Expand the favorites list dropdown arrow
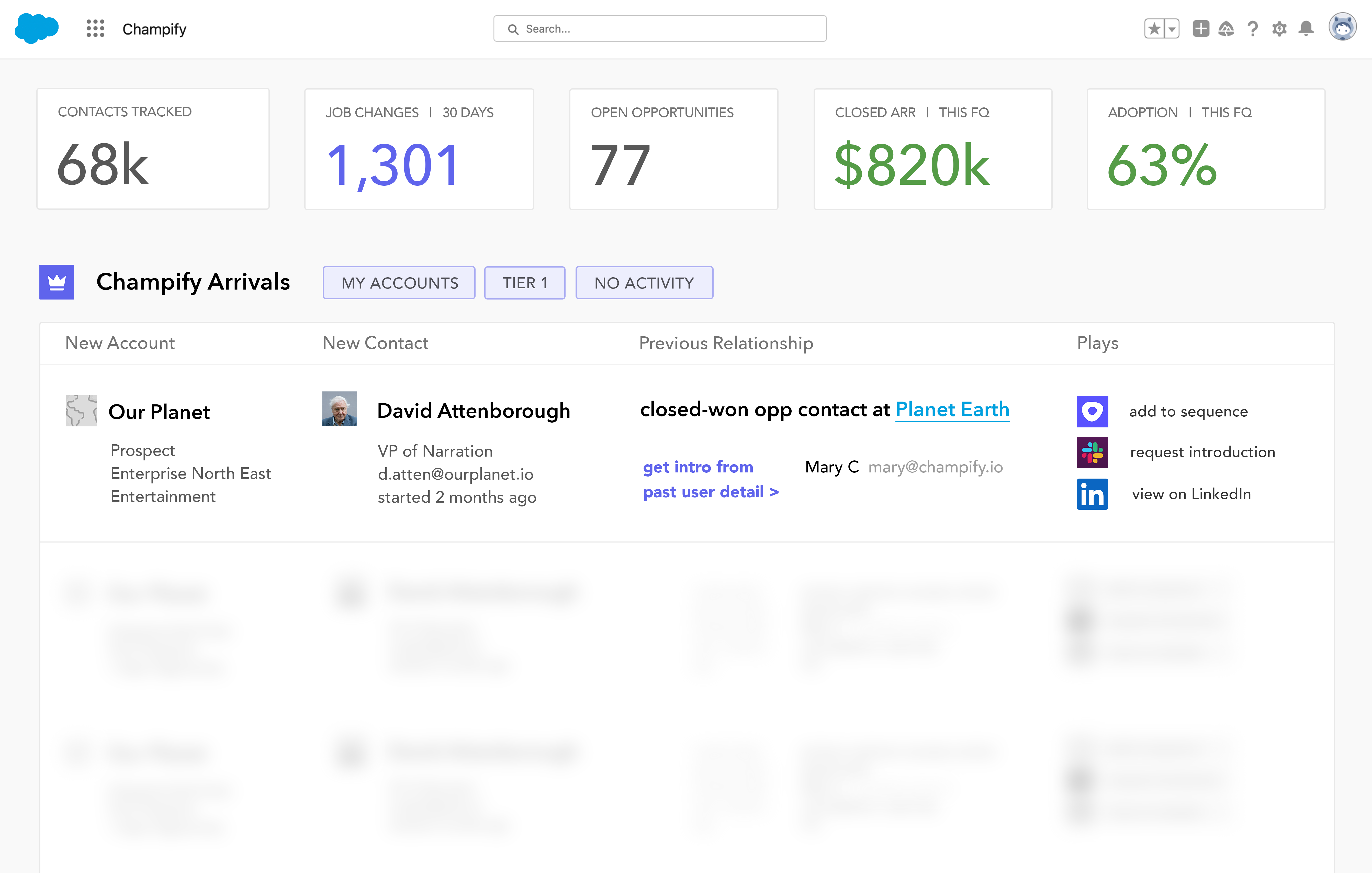Screen dimensions: 1372x873 [1172, 28]
